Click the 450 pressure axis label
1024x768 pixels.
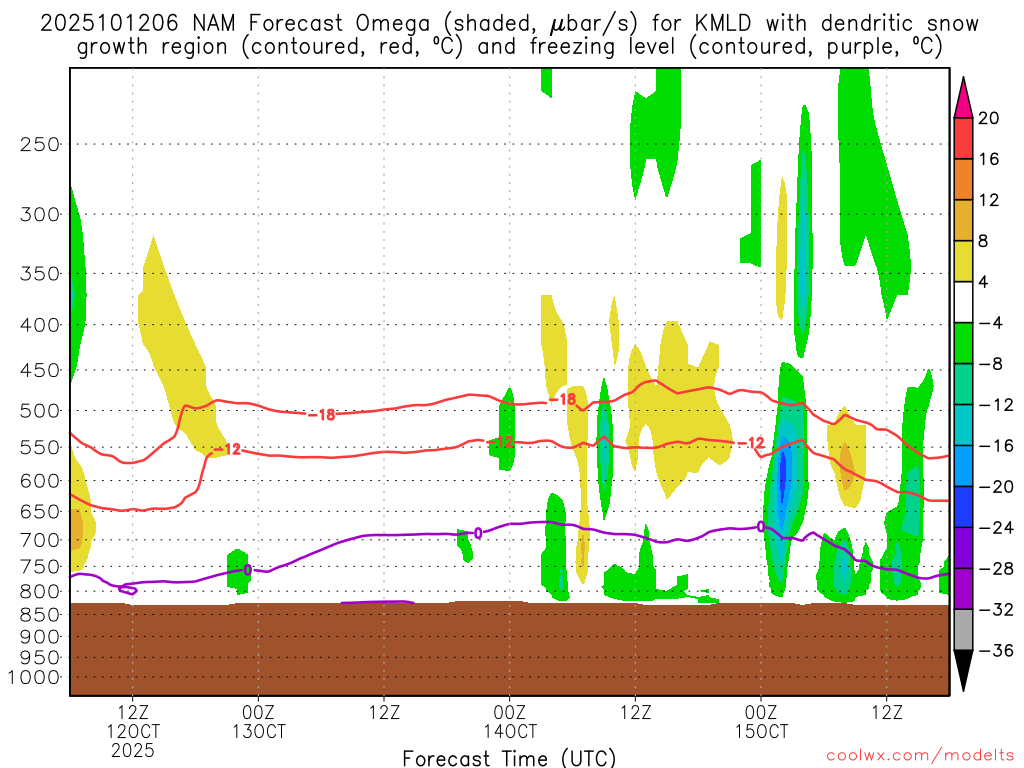(40, 370)
